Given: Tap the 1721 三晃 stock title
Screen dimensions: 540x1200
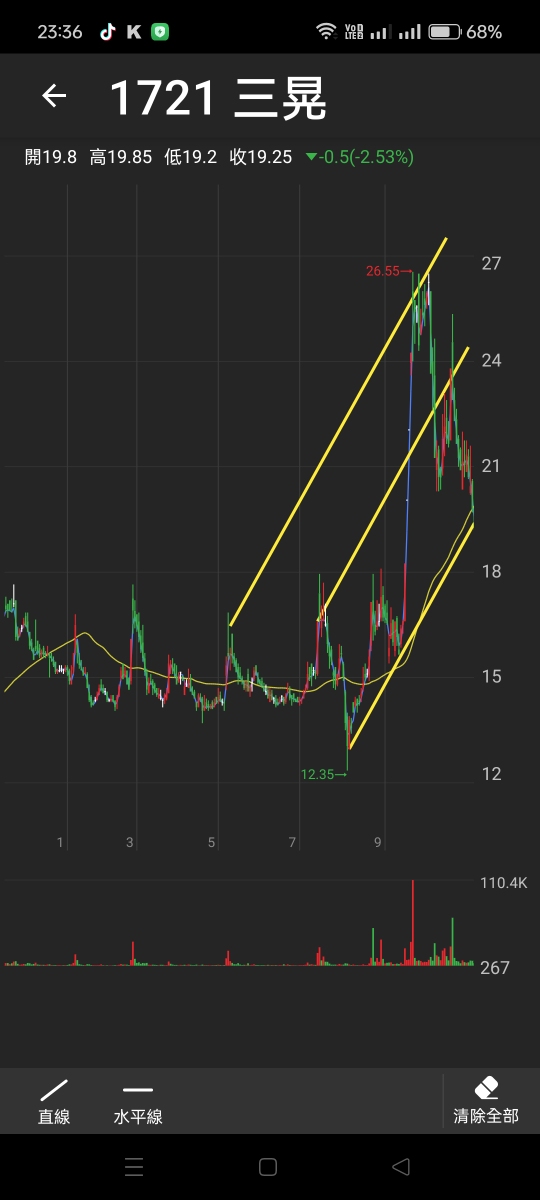Looking at the screenshot, I should (218, 98).
